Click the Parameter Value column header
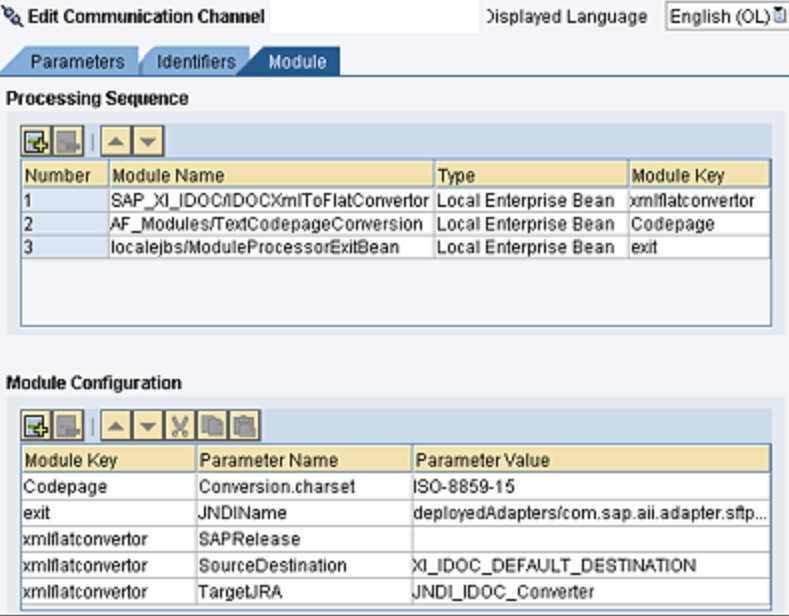Screen dimensions: 789x616 pyautogui.click(x=591, y=459)
